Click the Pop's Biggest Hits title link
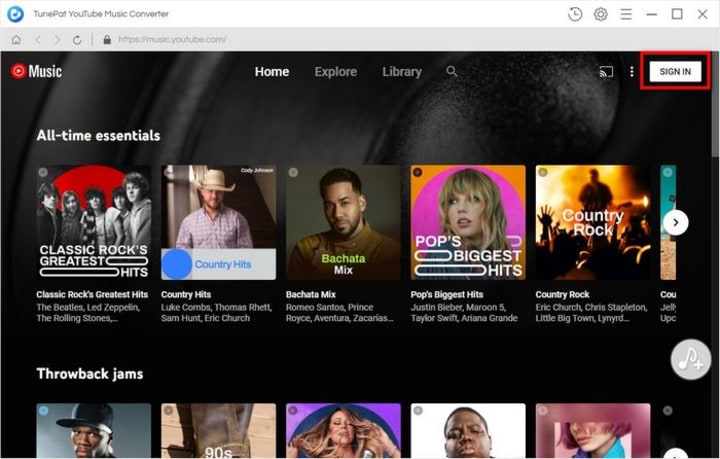Image resolution: width=720 pixels, height=459 pixels. point(447,295)
